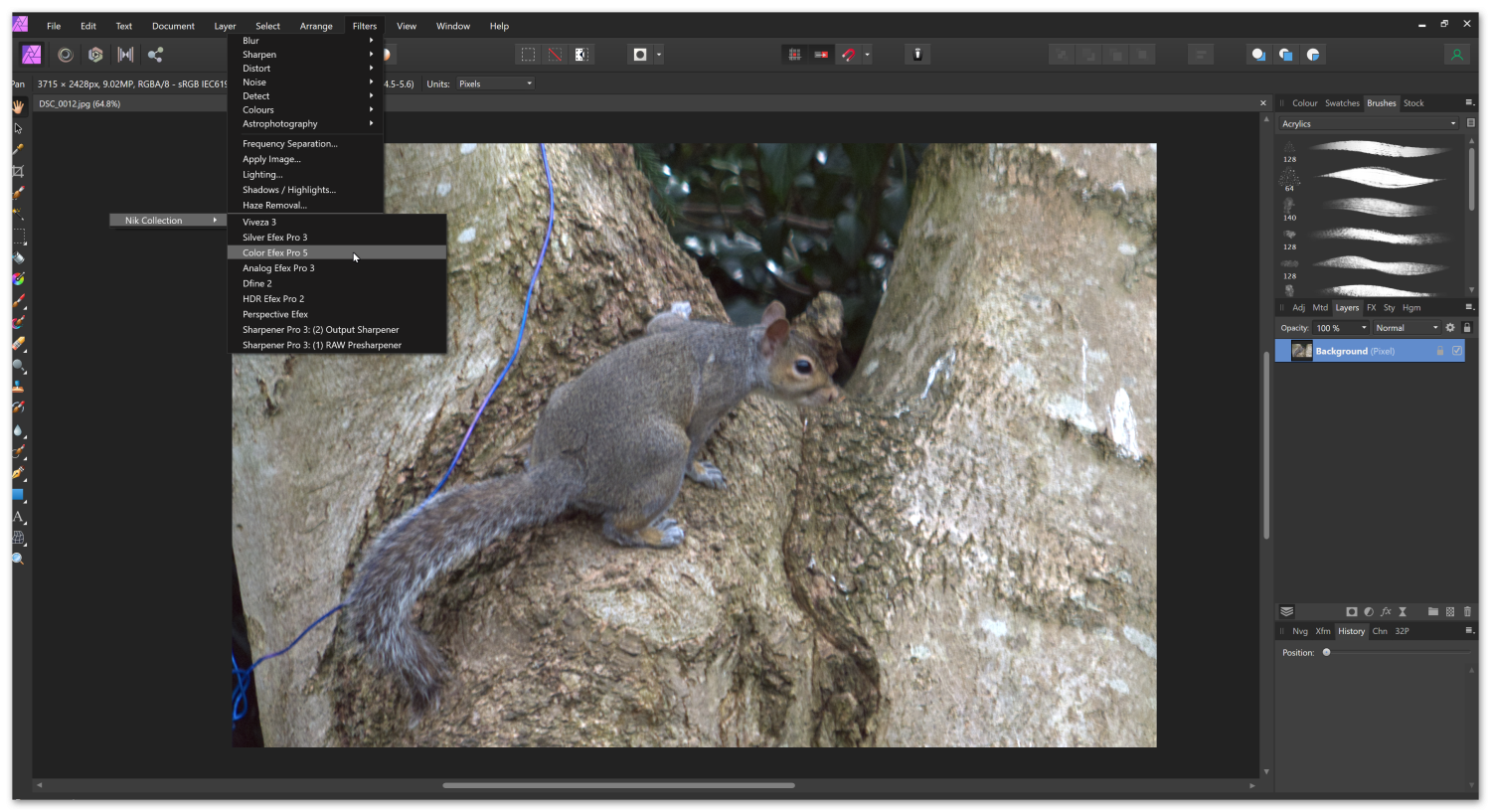
Task: Delete layer with trash icon
Action: 1467,611
